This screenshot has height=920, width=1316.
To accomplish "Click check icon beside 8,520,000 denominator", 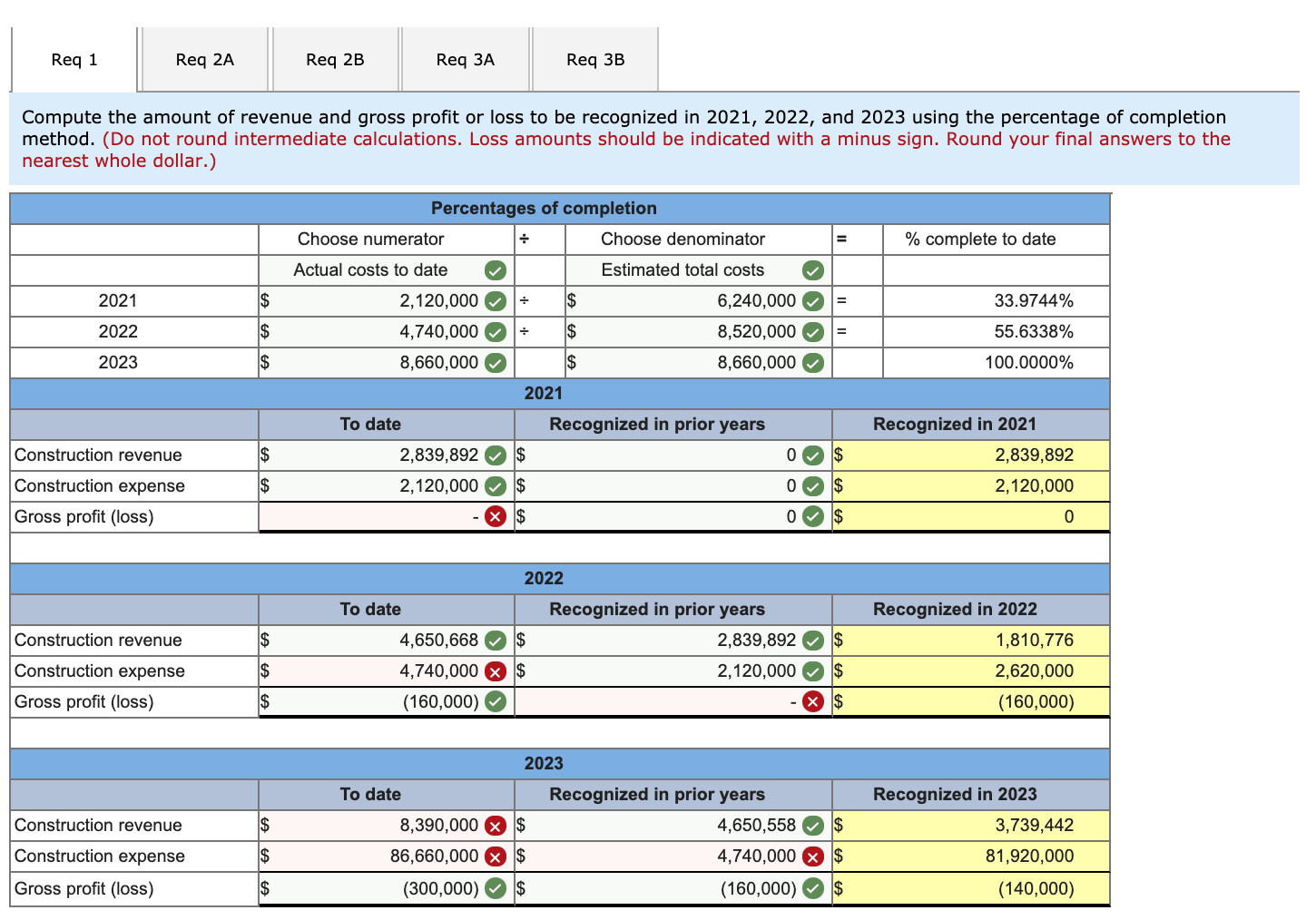I will (x=813, y=332).
